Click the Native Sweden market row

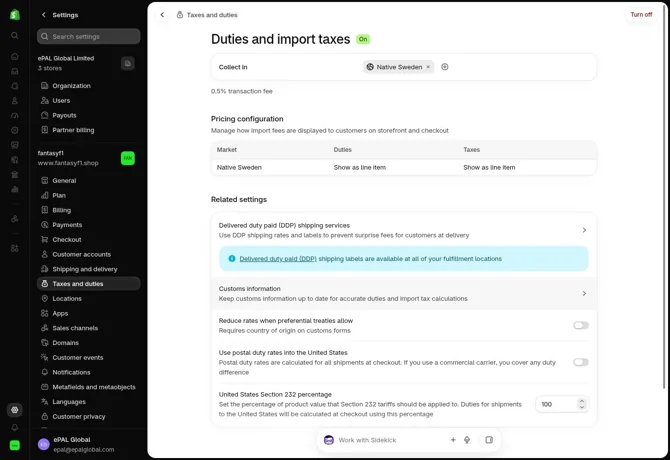(403, 167)
